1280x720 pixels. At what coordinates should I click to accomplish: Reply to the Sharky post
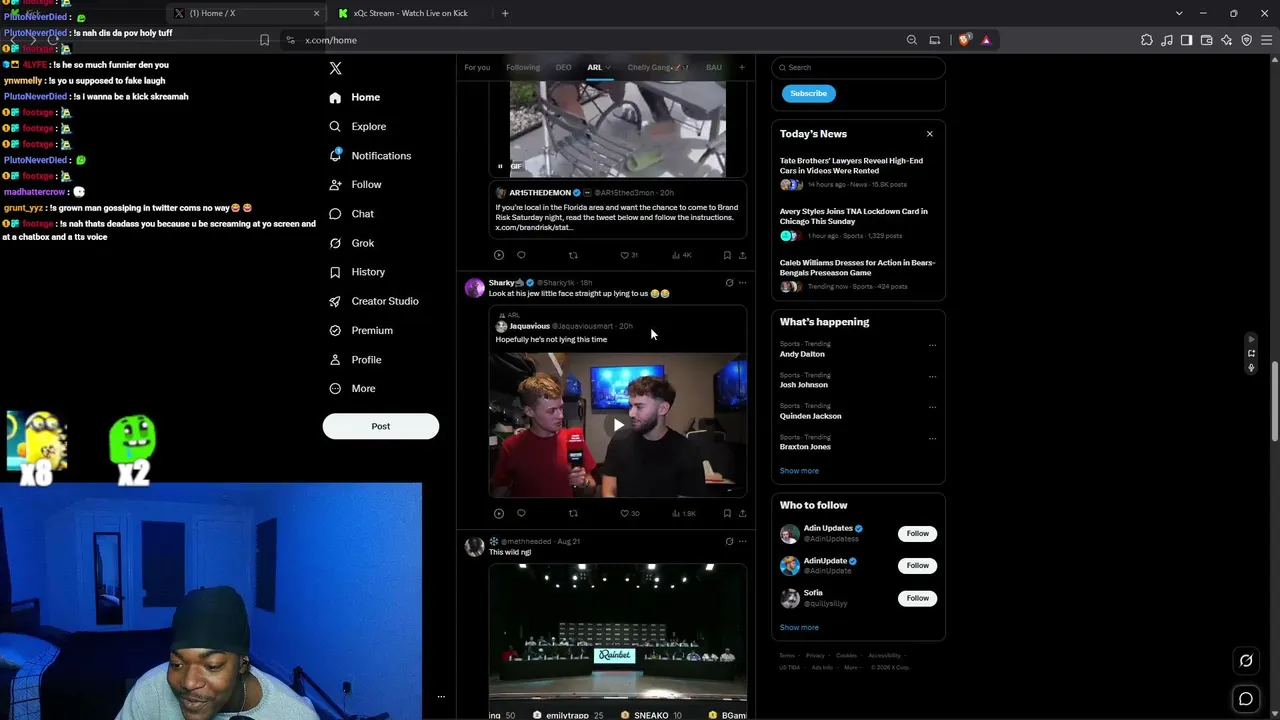coord(521,514)
